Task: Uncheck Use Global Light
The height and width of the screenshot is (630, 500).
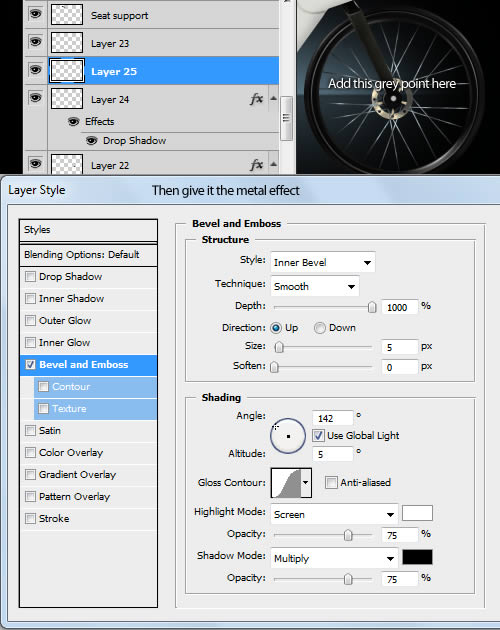Action: point(318,436)
